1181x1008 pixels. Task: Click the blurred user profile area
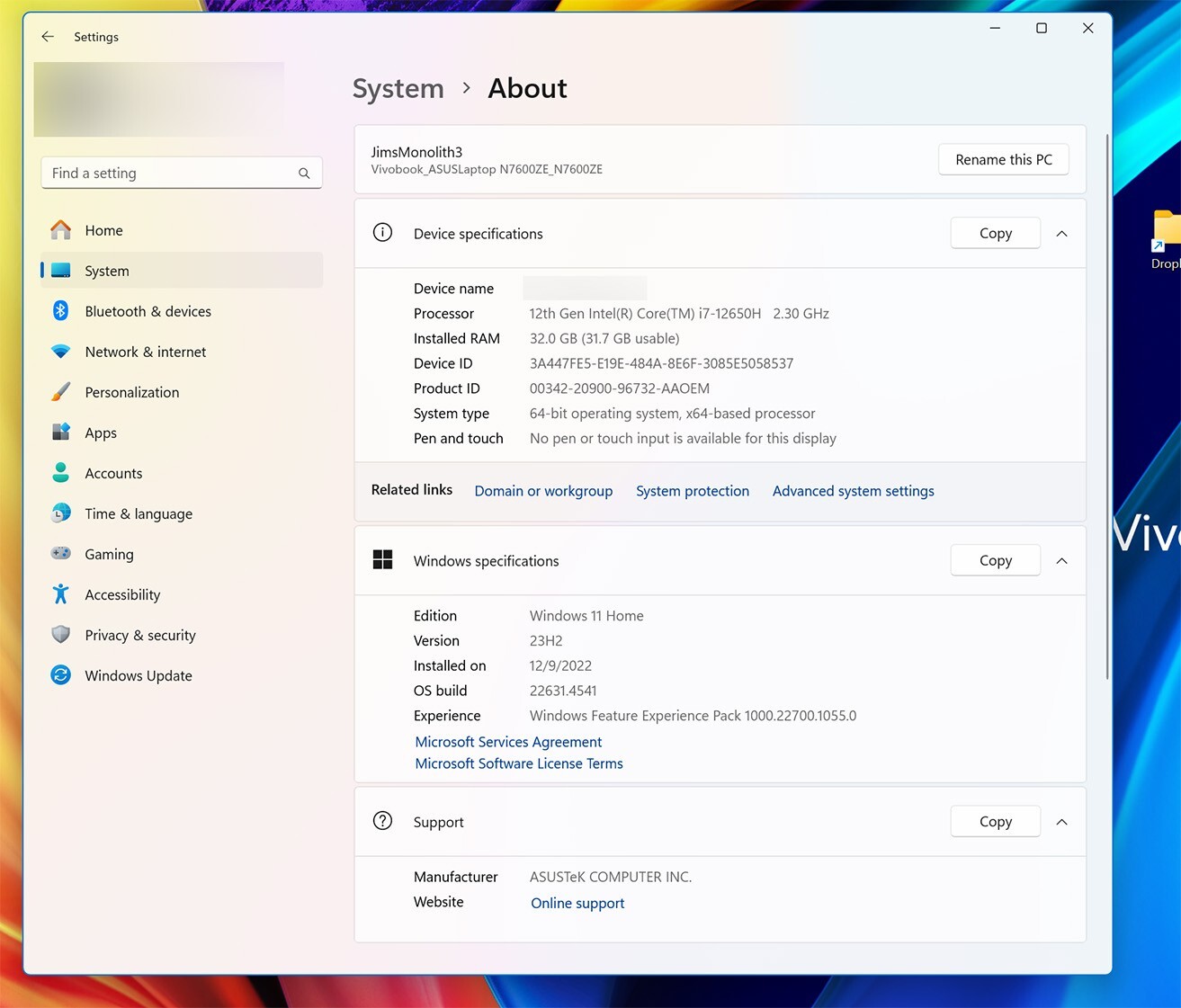[159, 99]
